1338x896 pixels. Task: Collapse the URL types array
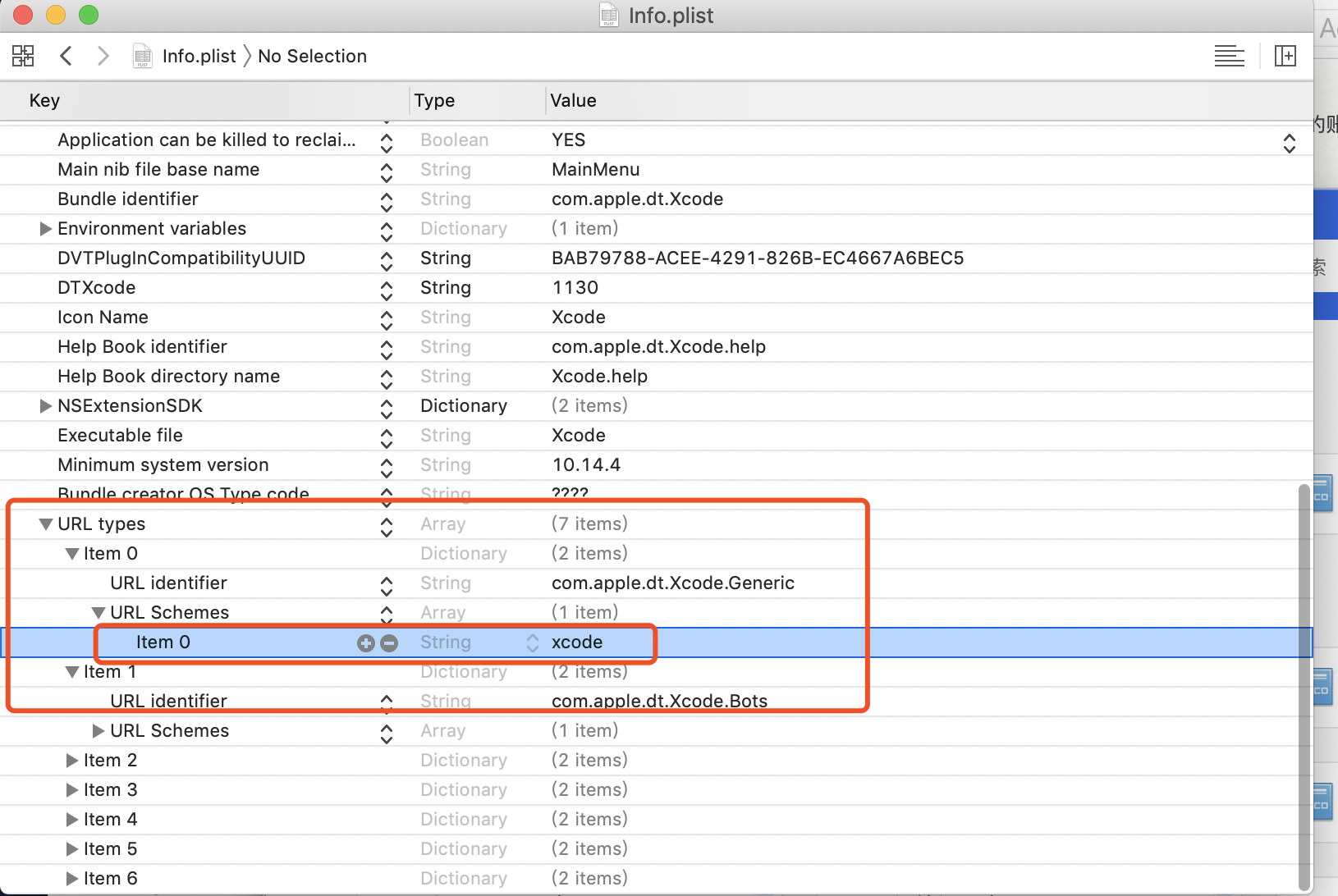click(46, 524)
